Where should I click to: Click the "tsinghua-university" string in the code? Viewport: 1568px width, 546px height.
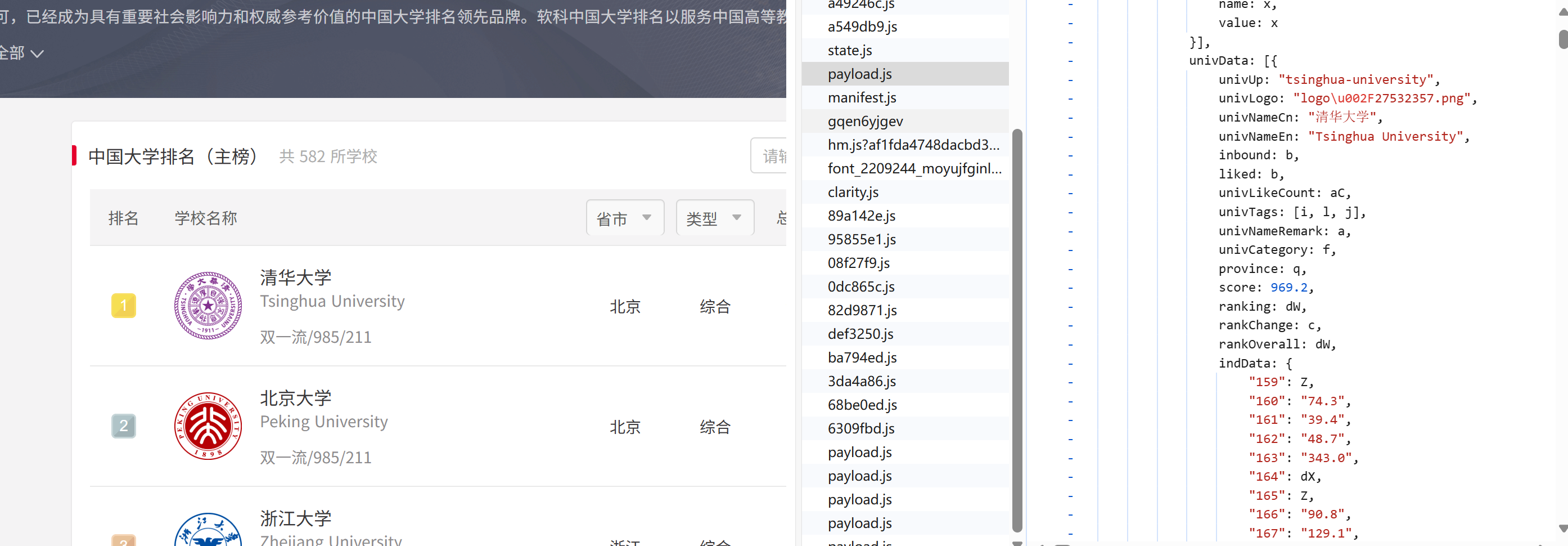click(1355, 79)
